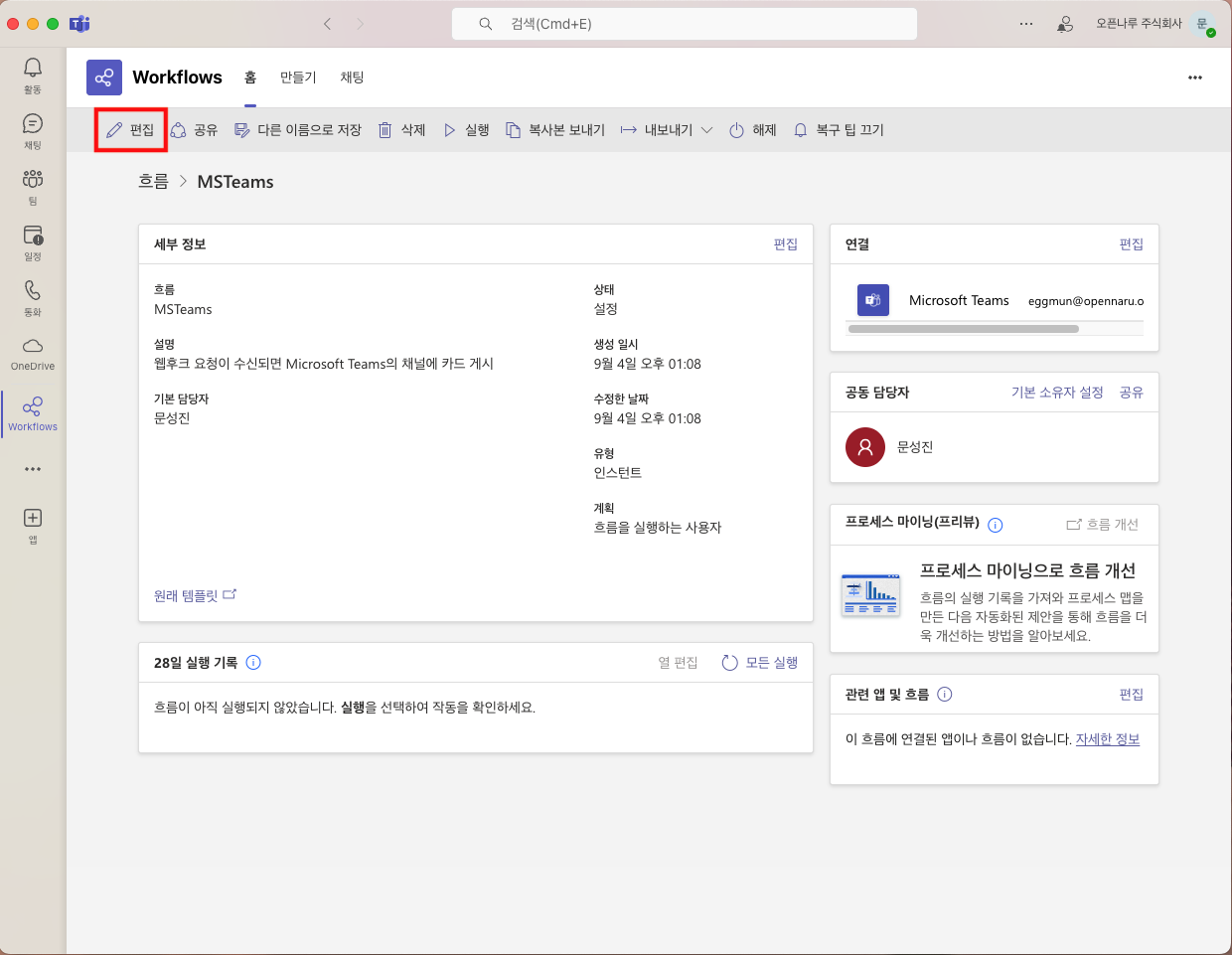Open the Calls phone icon in the sidebar
Viewport: 1232px width, 955px height.
(x=33, y=296)
